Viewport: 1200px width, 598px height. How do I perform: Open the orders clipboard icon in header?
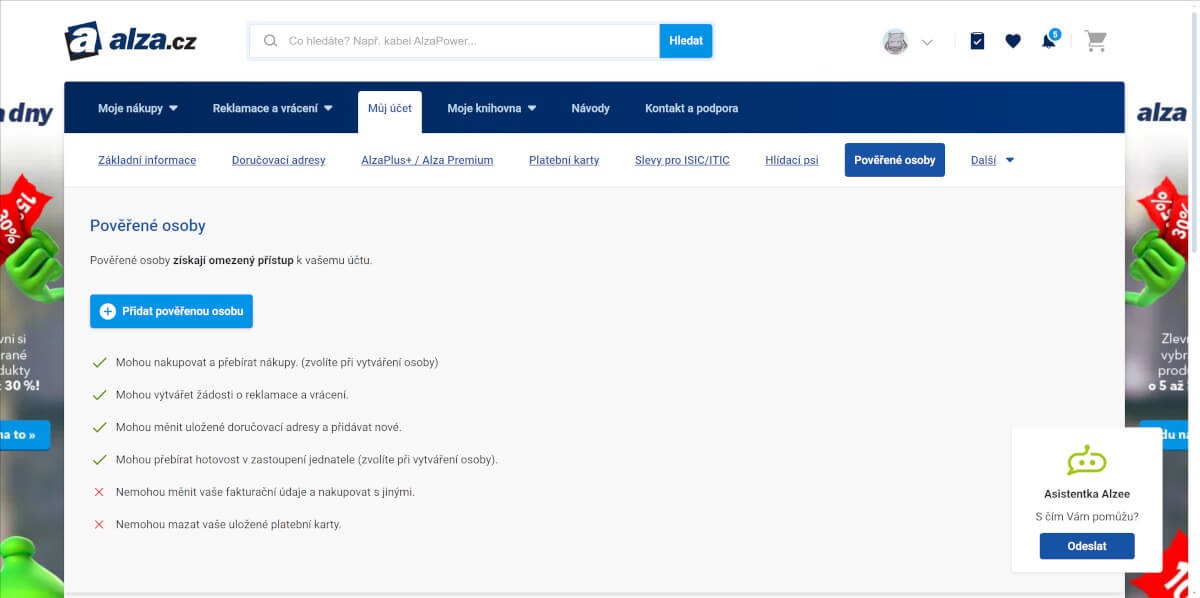(977, 41)
